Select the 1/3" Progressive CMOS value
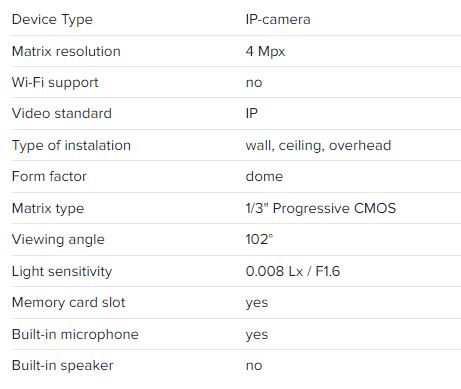 321,208
